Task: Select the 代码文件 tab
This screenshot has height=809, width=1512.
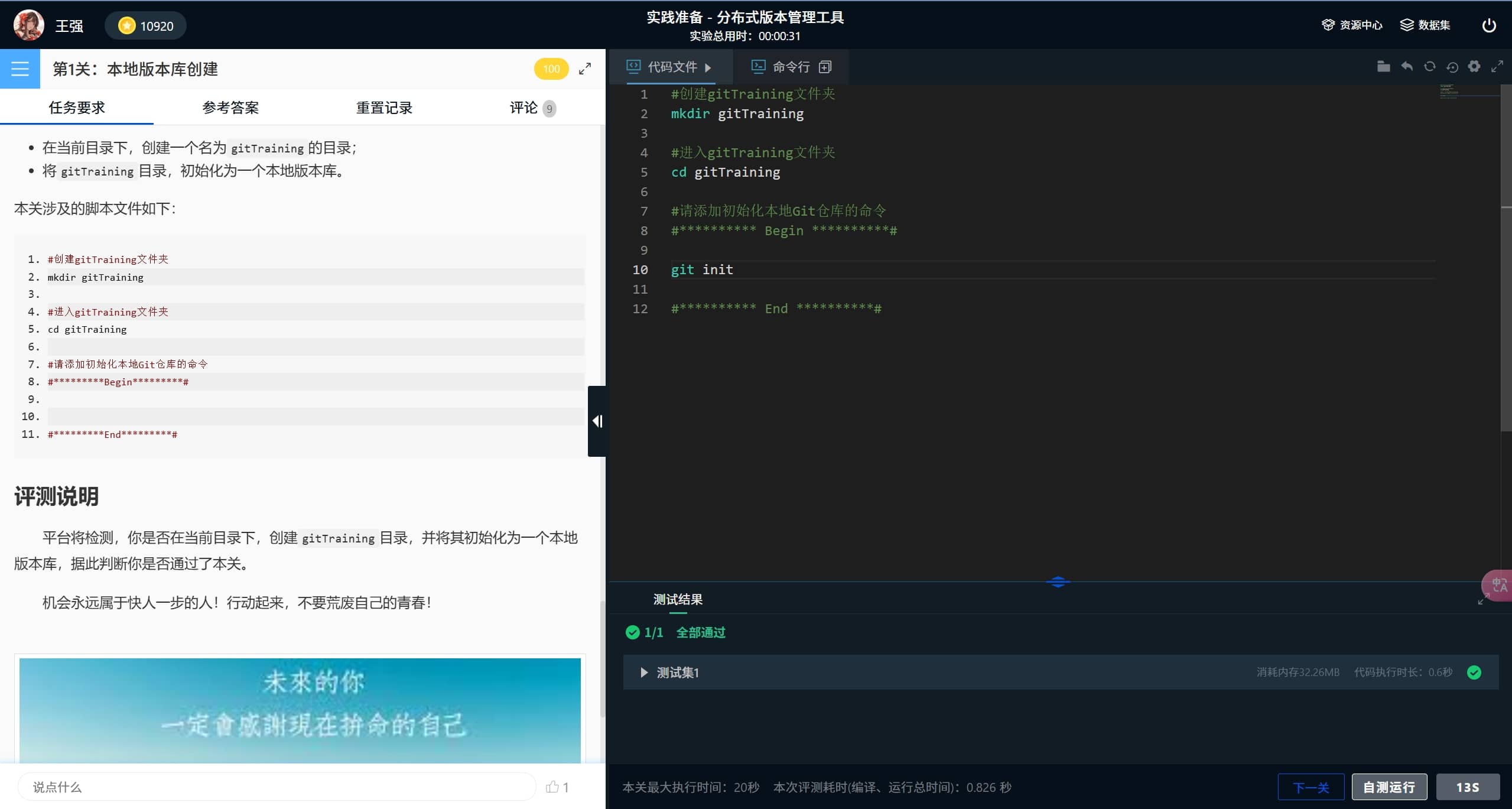Action: [672, 67]
